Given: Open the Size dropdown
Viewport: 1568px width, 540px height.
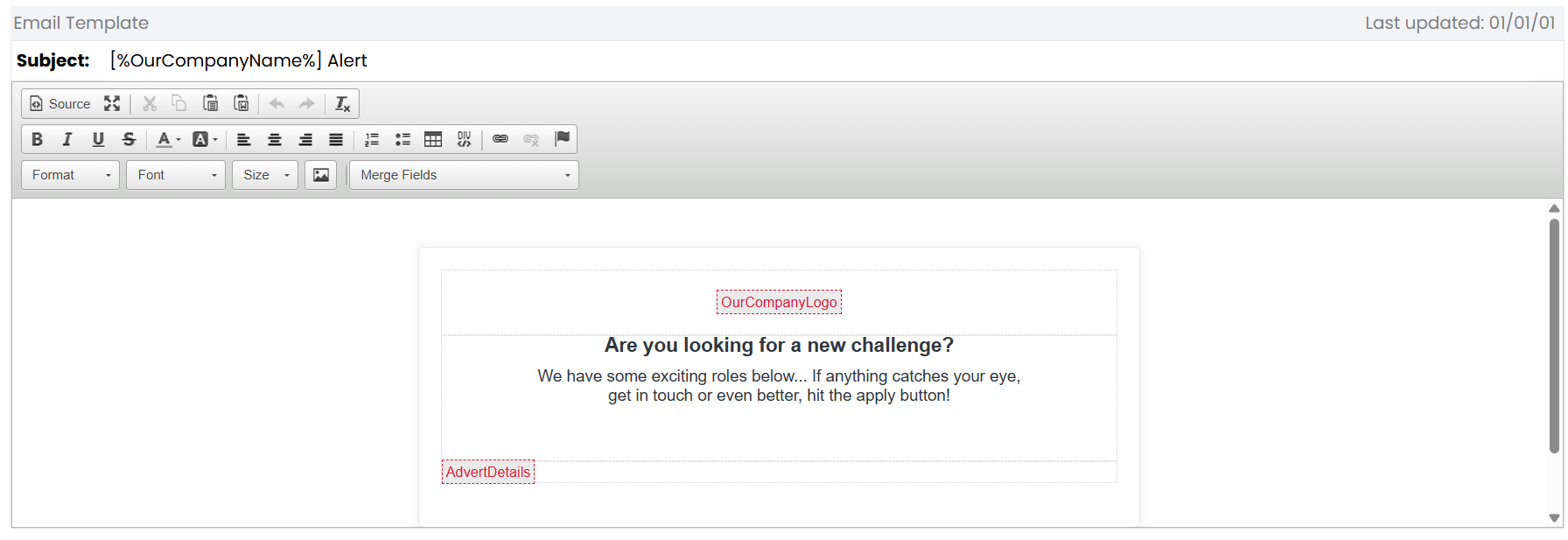Looking at the screenshot, I should [265, 175].
